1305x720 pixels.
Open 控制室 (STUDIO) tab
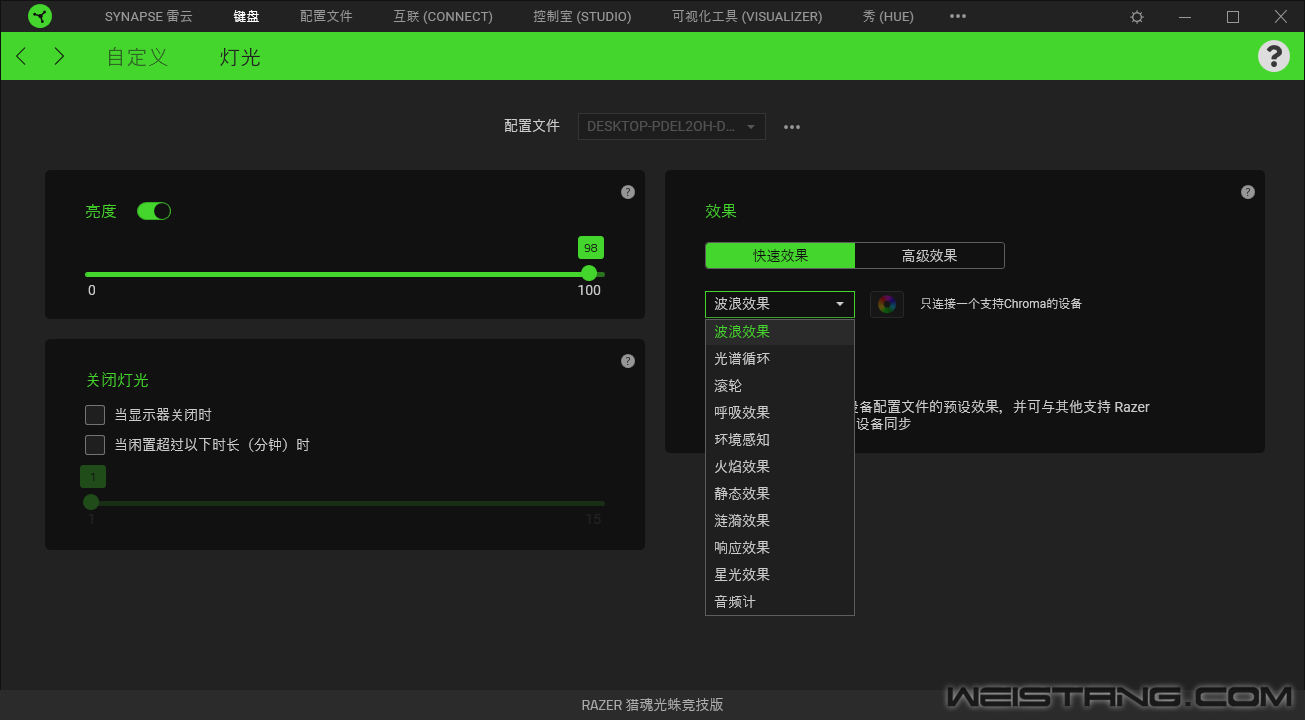click(582, 17)
